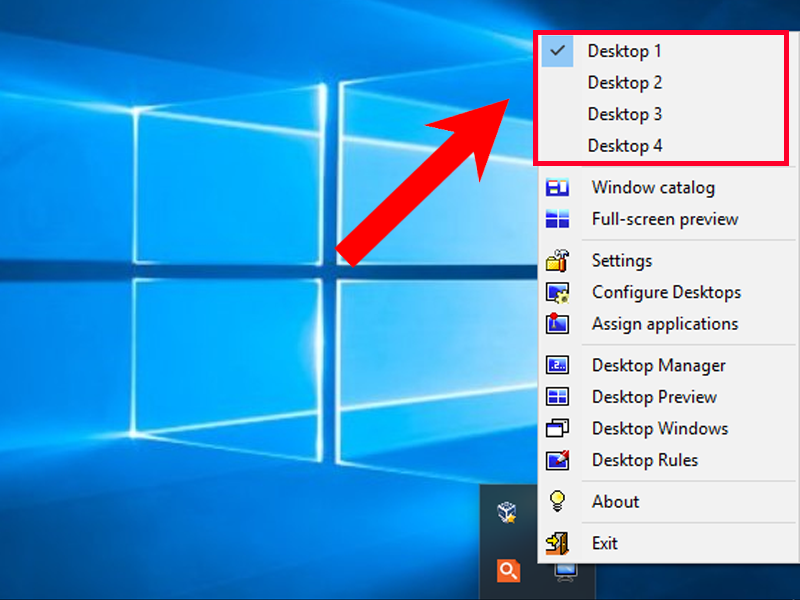Launch Full-screen preview
The height and width of the screenshot is (600, 800).
668,219
